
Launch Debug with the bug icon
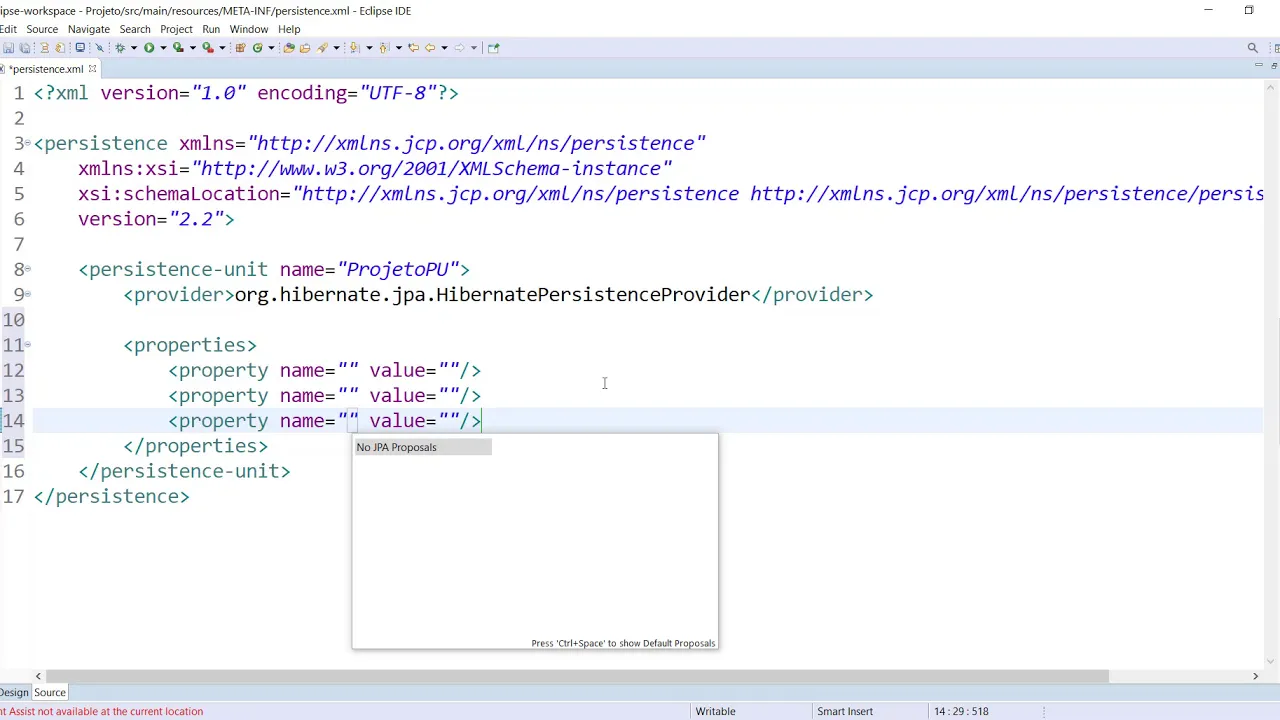120,47
